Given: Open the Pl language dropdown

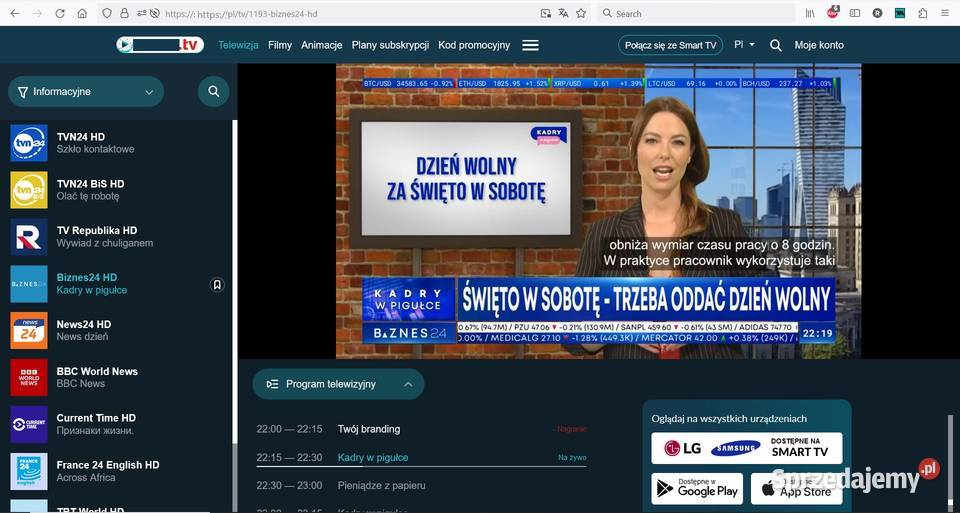Looking at the screenshot, I should (x=744, y=45).
